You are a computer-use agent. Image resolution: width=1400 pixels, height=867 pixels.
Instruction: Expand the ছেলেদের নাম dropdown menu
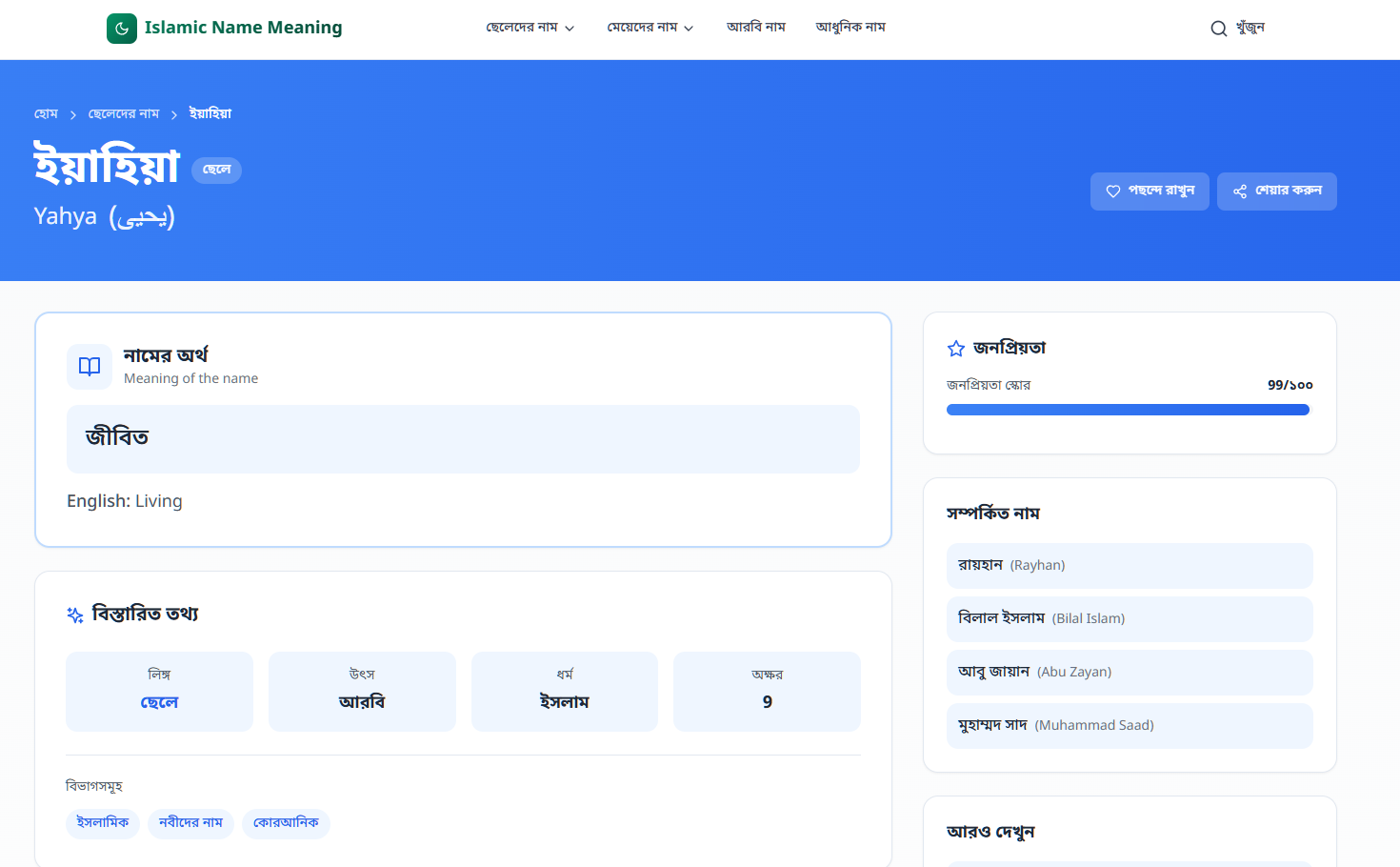tap(530, 28)
